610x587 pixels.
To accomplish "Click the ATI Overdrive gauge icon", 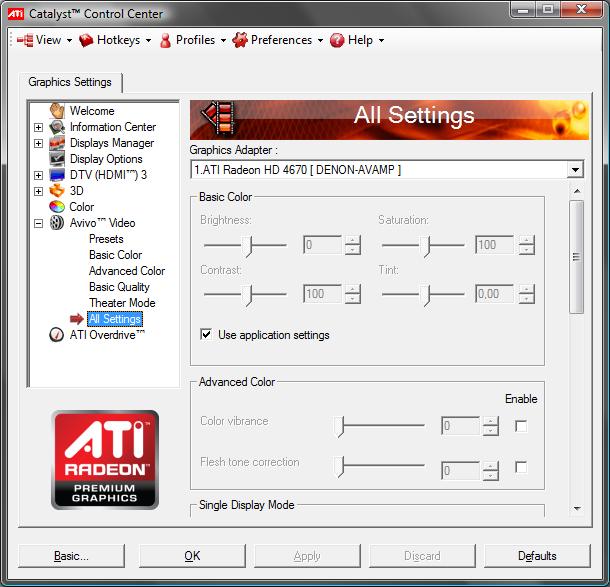I will point(58,335).
